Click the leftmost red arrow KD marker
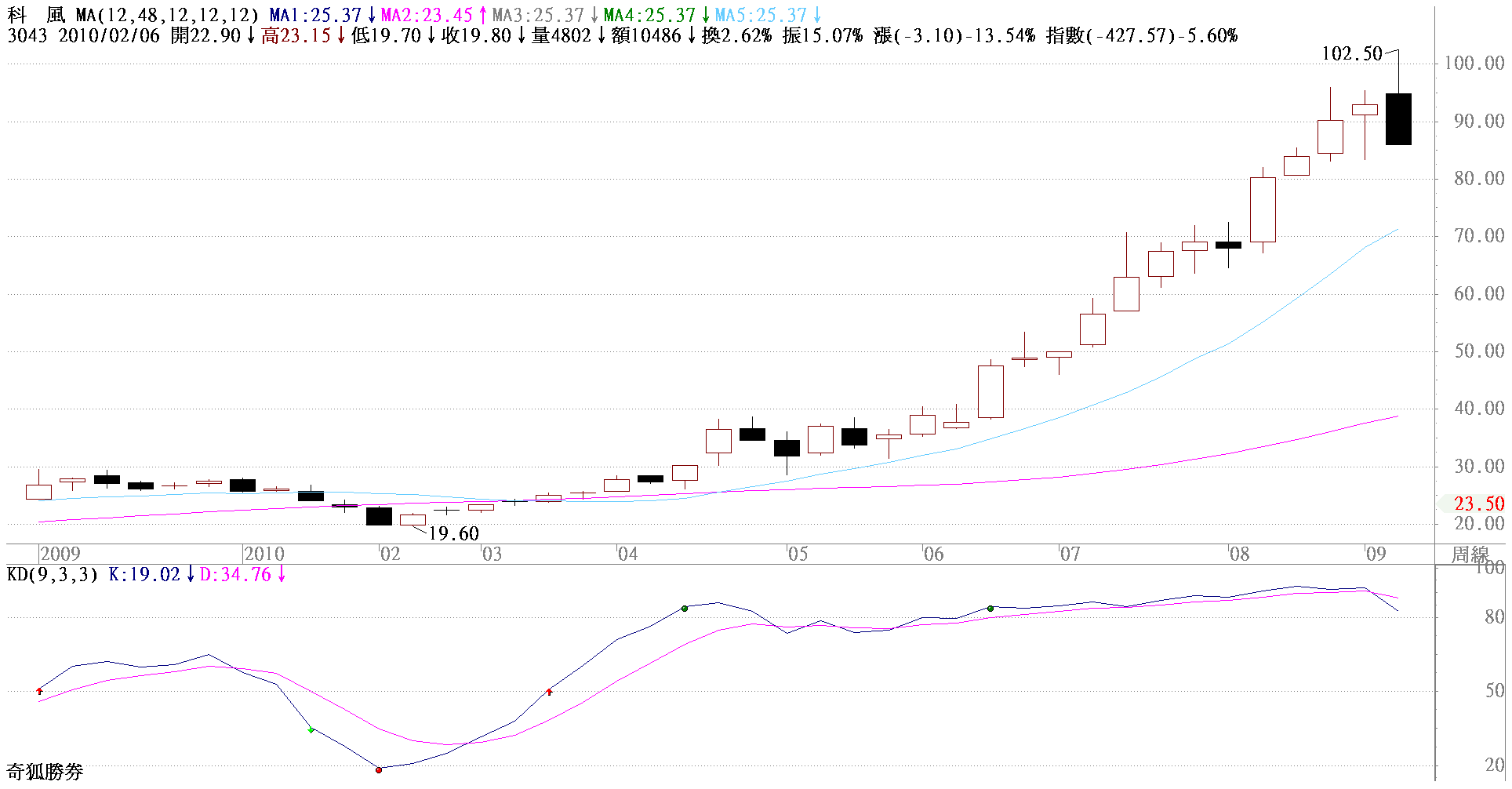1512x789 pixels. pyautogui.click(x=40, y=692)
